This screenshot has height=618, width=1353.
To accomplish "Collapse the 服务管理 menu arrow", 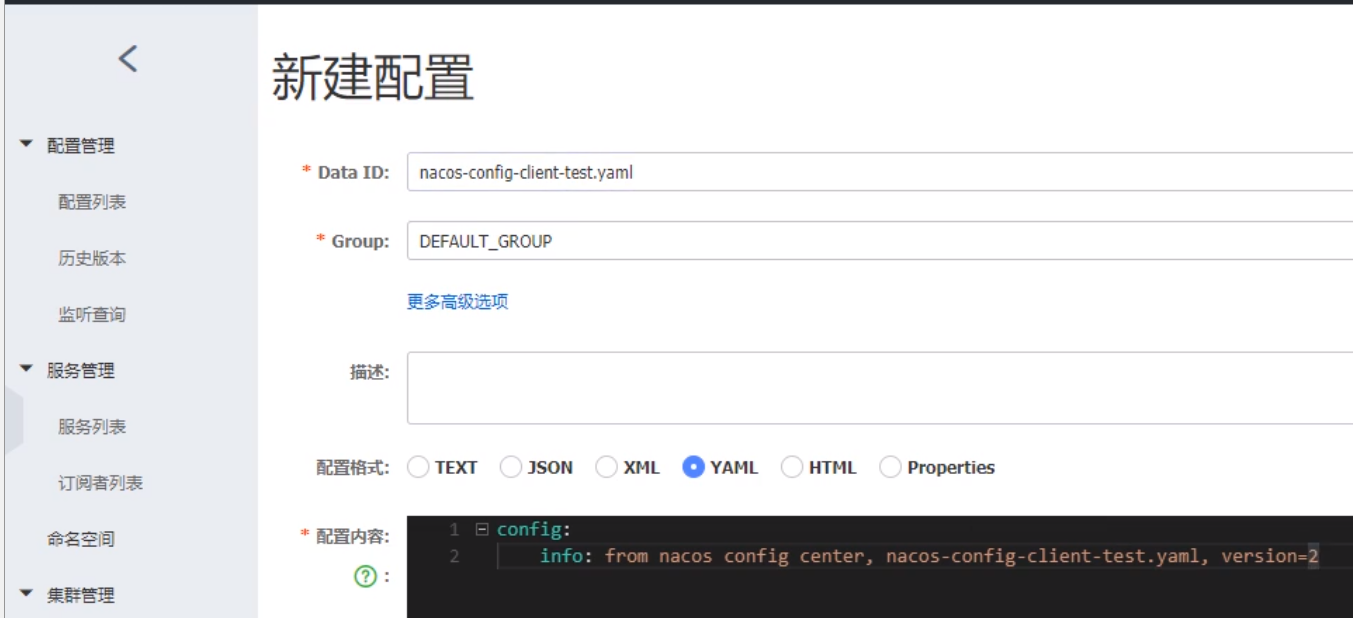I will [26, 370].
